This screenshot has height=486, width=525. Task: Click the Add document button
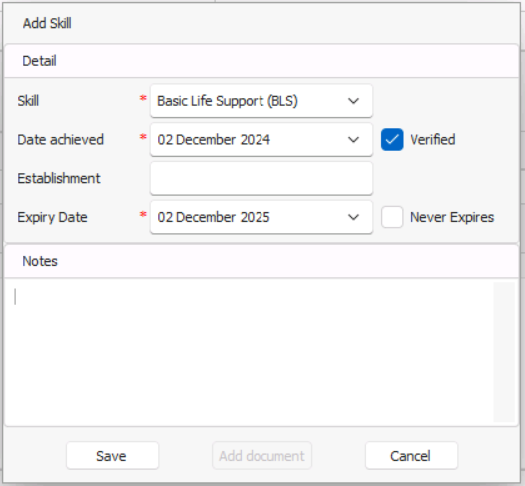coord(262,456)
